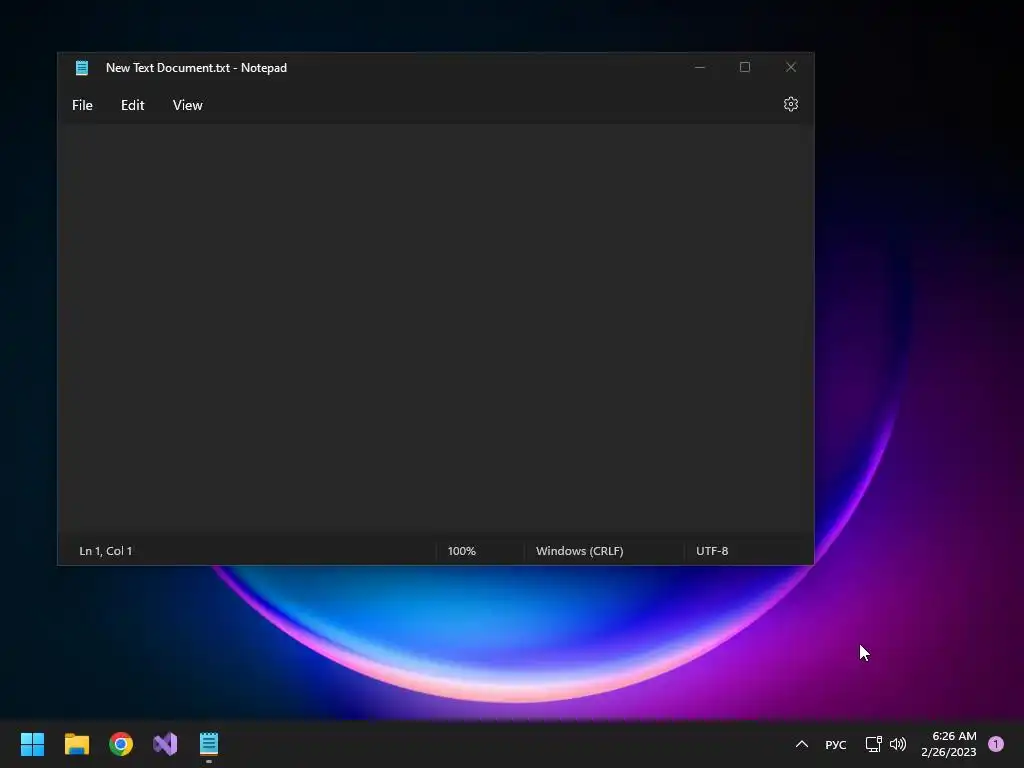The width and height of the screenshot is (1024, 768).
Task: Open the volume speaker tray icon
Action: click(898, 744)
